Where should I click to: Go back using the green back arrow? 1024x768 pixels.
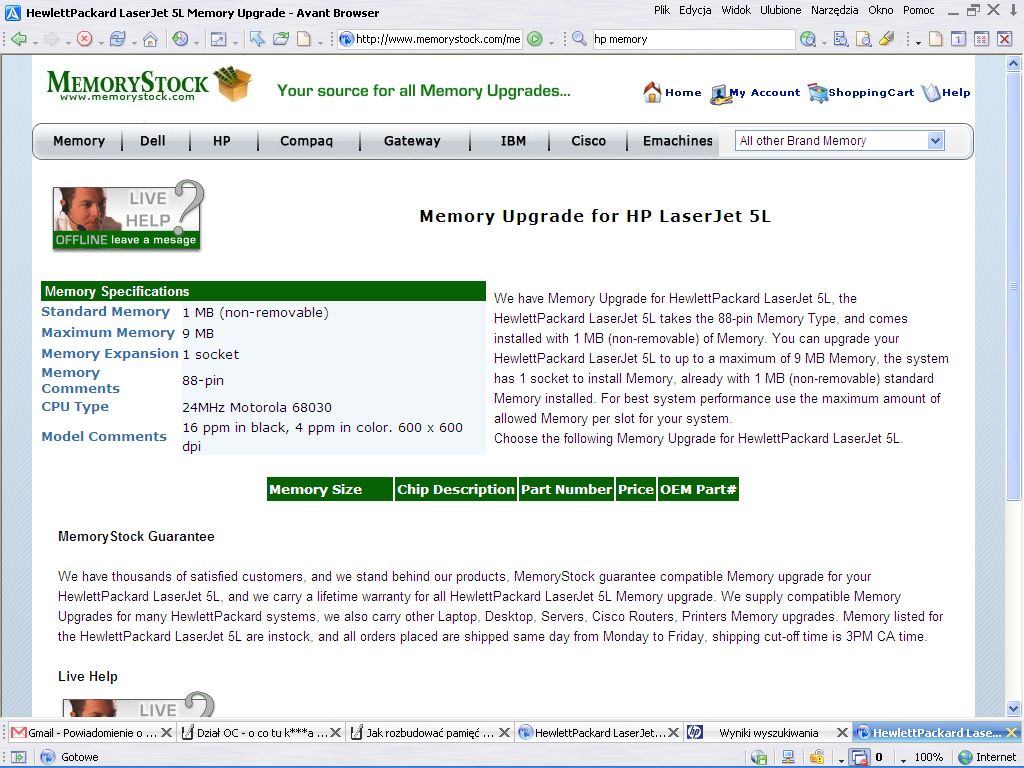click(x=19, y=39)
